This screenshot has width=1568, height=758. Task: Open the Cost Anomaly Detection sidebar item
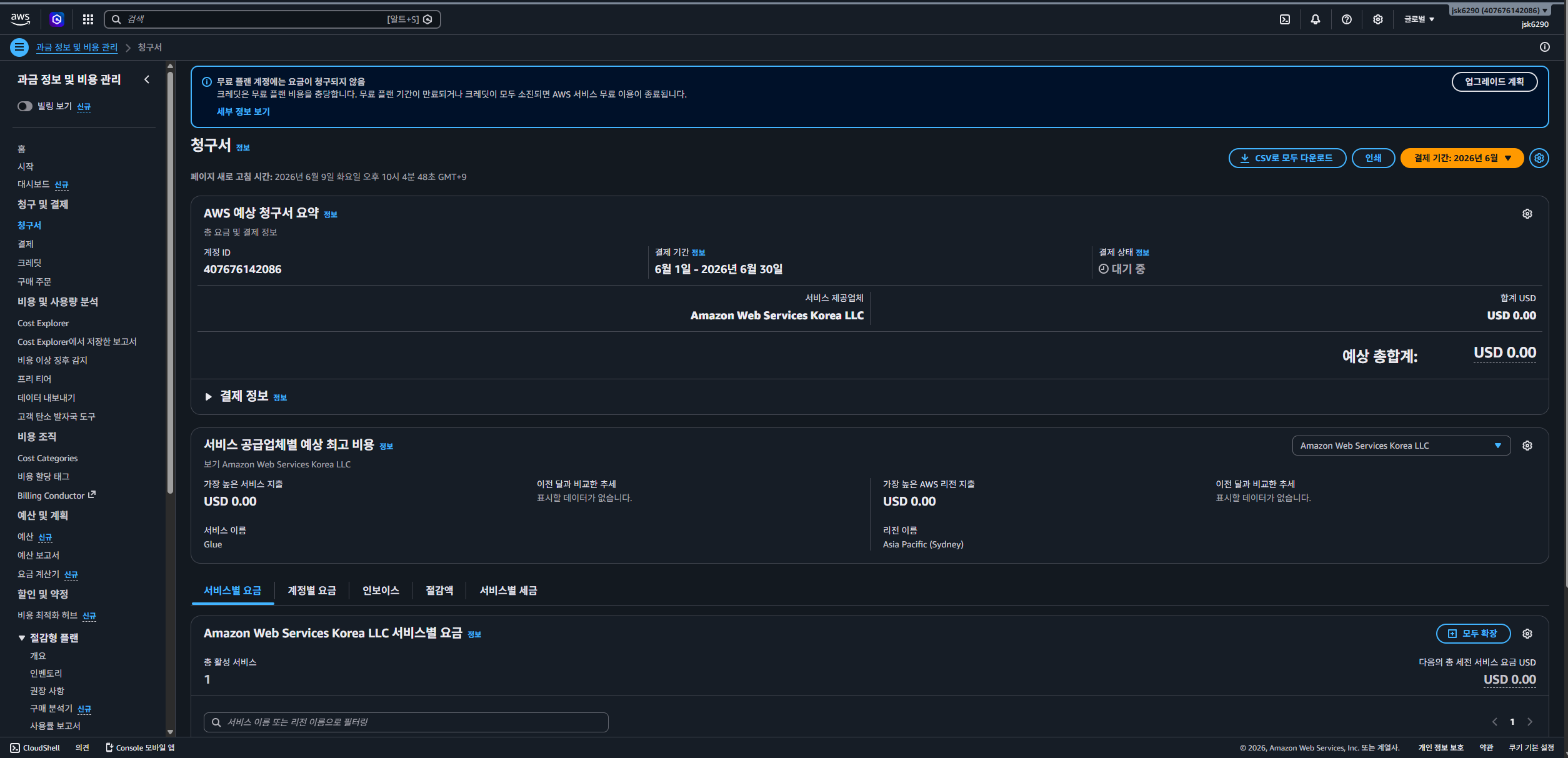(52, 361)
